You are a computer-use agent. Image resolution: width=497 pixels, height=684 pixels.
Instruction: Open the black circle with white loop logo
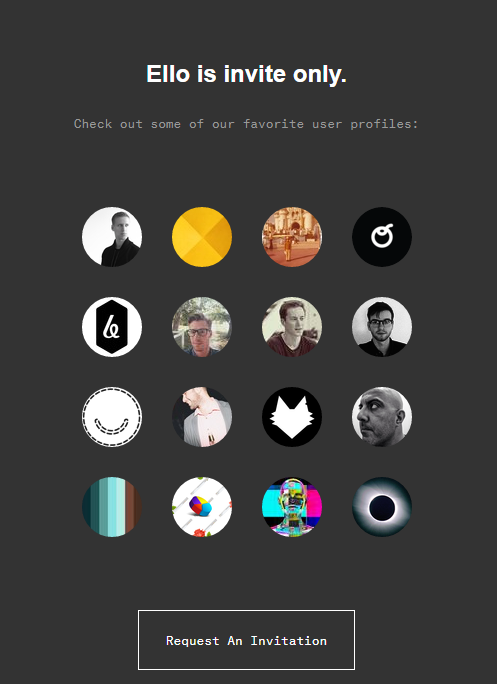click(x=382, y=237)
